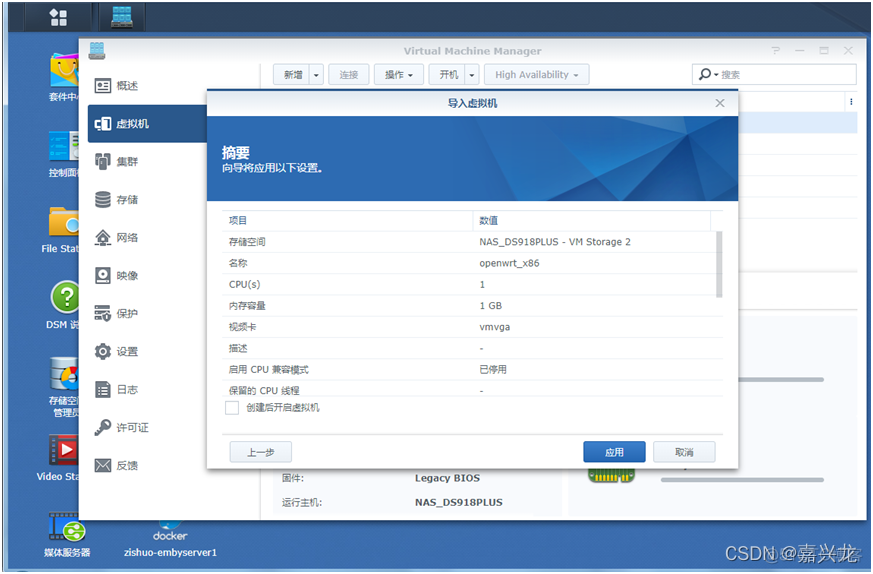The height and width of the screenshot is (574, 873).
Task: Click the Storage (存储) sidebar icon
Action: point(102,199)
